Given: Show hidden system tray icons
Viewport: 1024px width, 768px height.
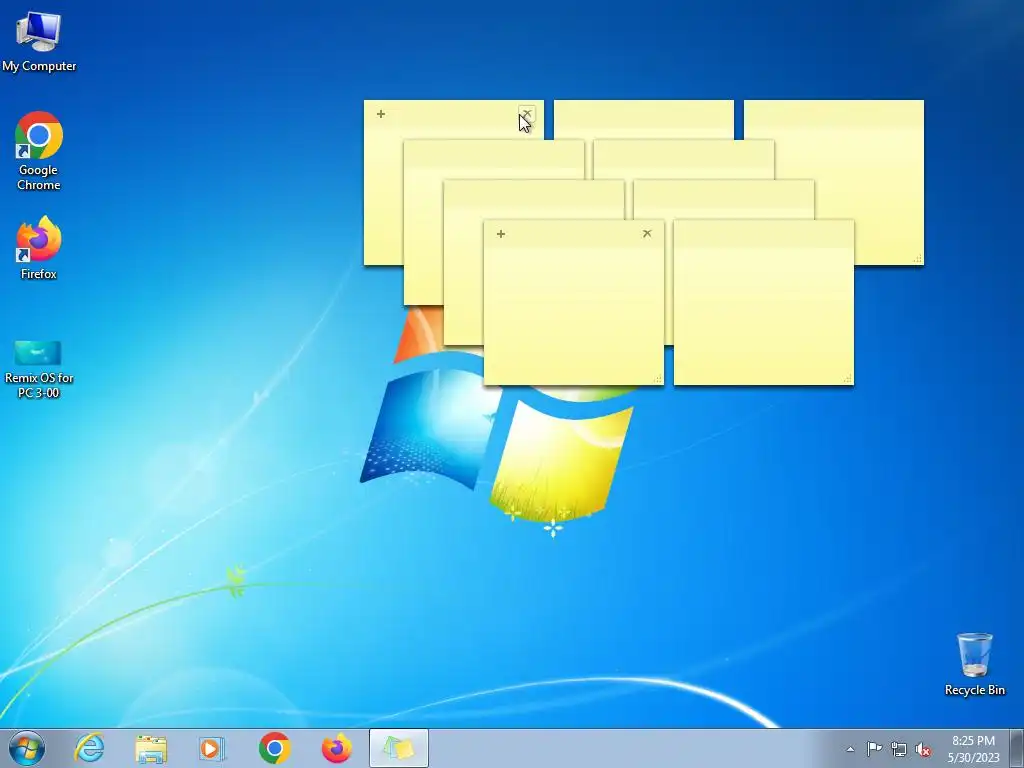Looking at the screenshot, I should (x=850, y=749).
